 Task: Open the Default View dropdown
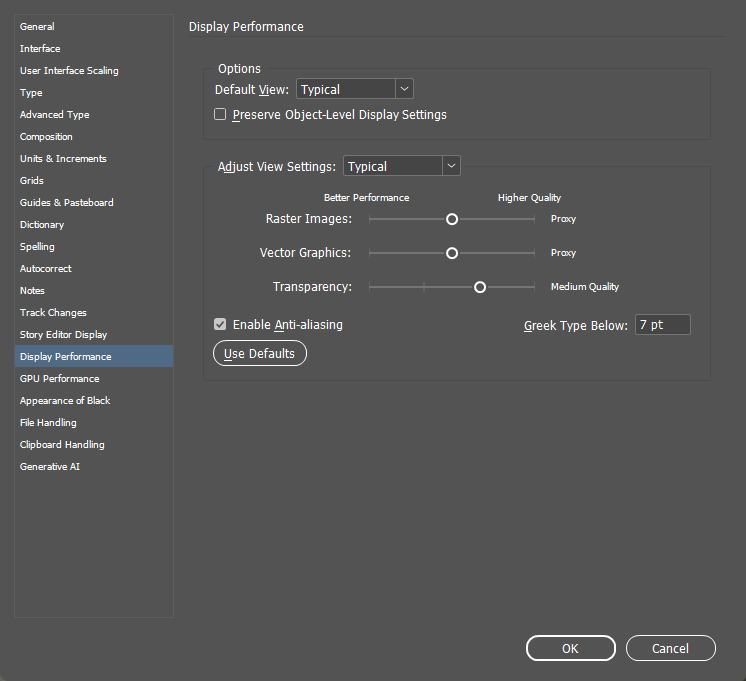tap(355, 89)
